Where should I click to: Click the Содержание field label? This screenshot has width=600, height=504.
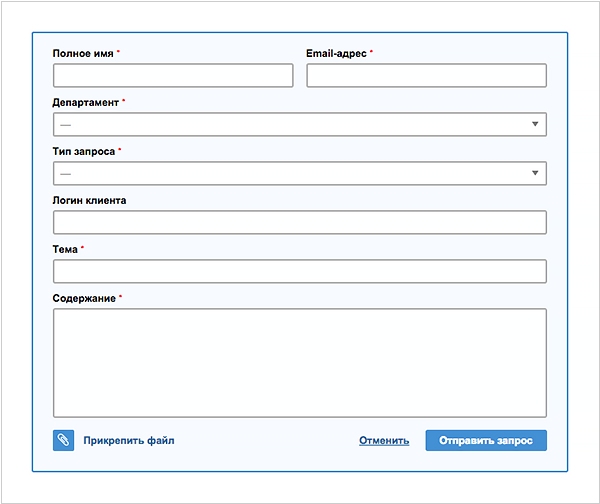click(84, 298)
